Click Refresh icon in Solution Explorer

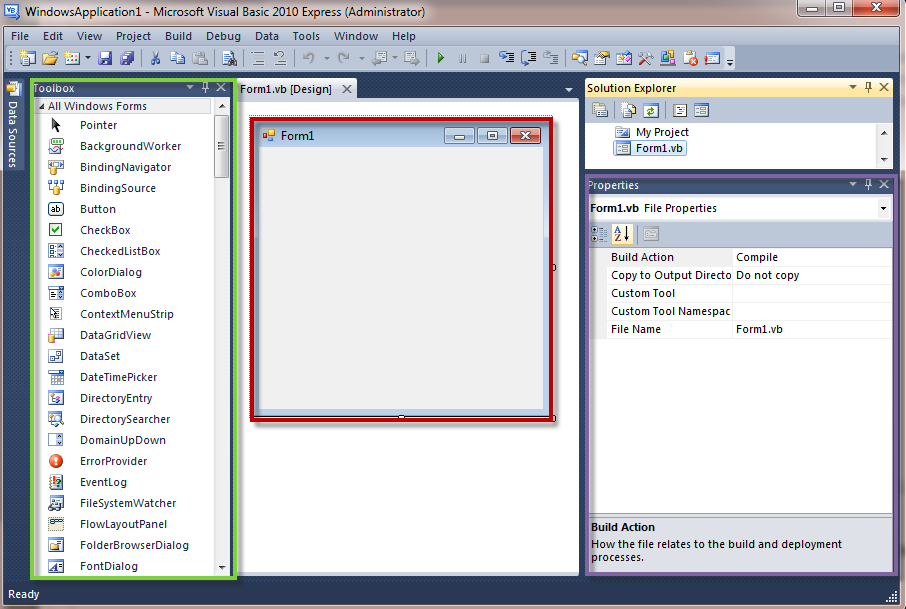tap(651, 110)
